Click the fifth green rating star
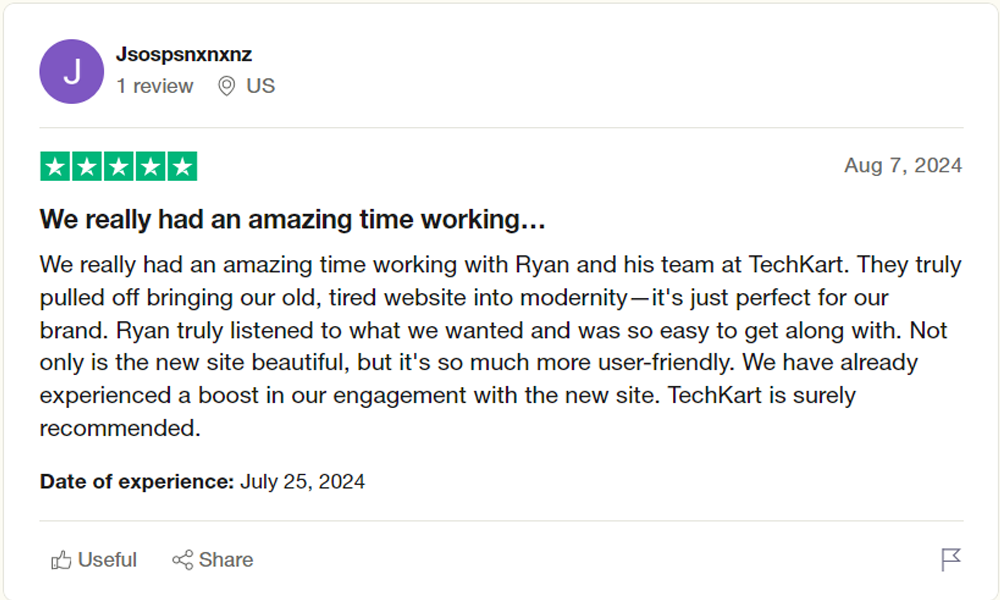 pyautogui.click(x=182, y=167)
